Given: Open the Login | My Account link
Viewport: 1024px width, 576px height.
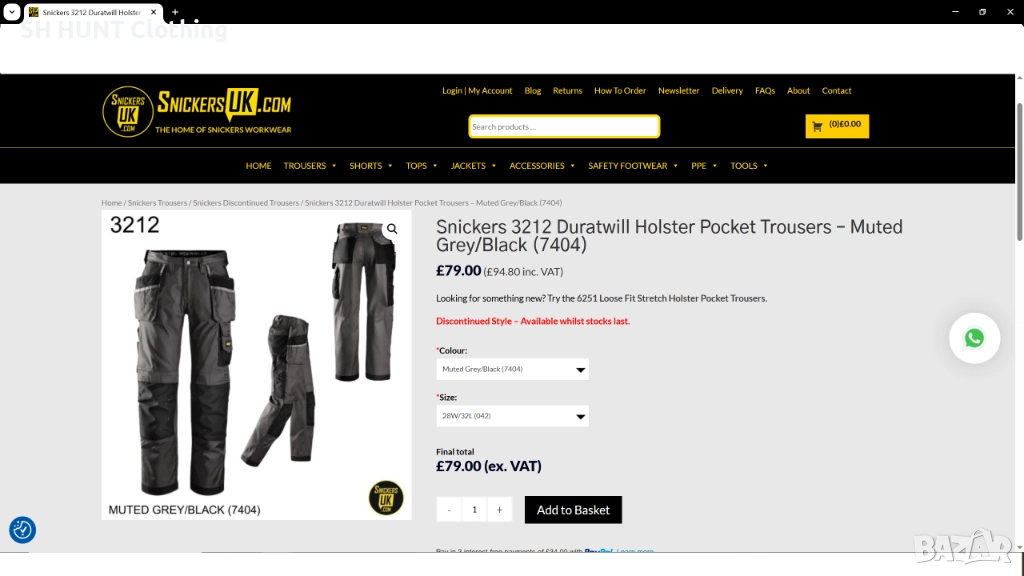Looking at the screenshot, I should (x=477, y=91).
